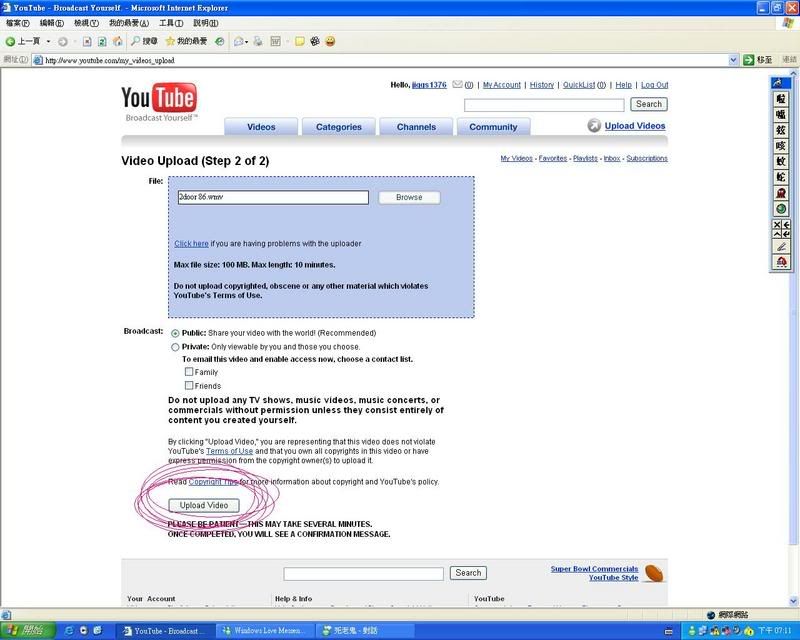Switch to Windows Live Messenger taskbar item
Image resolution: width=800 pixels, height=640 pixels.
(x=264, y=631)
